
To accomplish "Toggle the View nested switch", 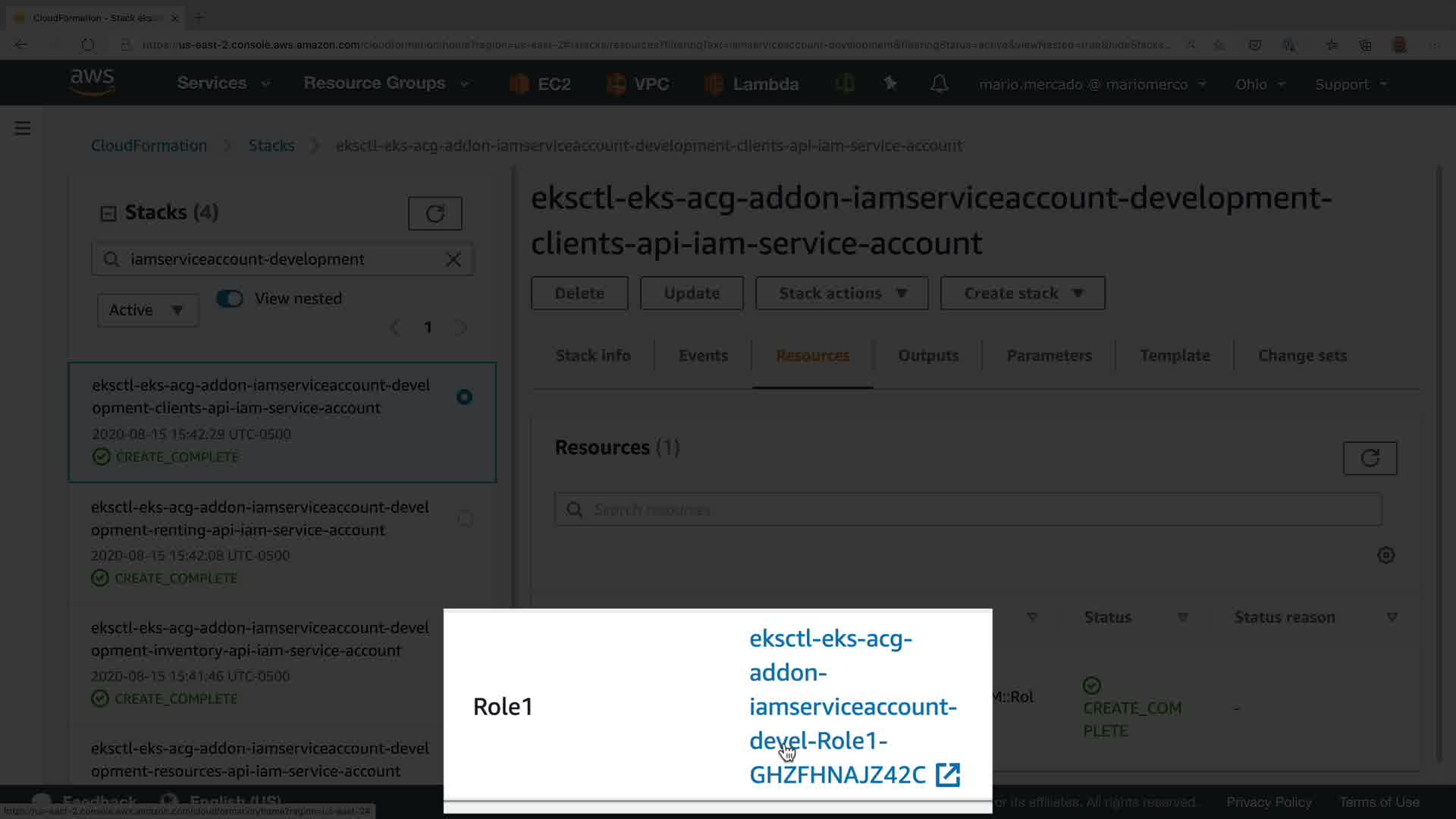I will click(x=230, y=299).
